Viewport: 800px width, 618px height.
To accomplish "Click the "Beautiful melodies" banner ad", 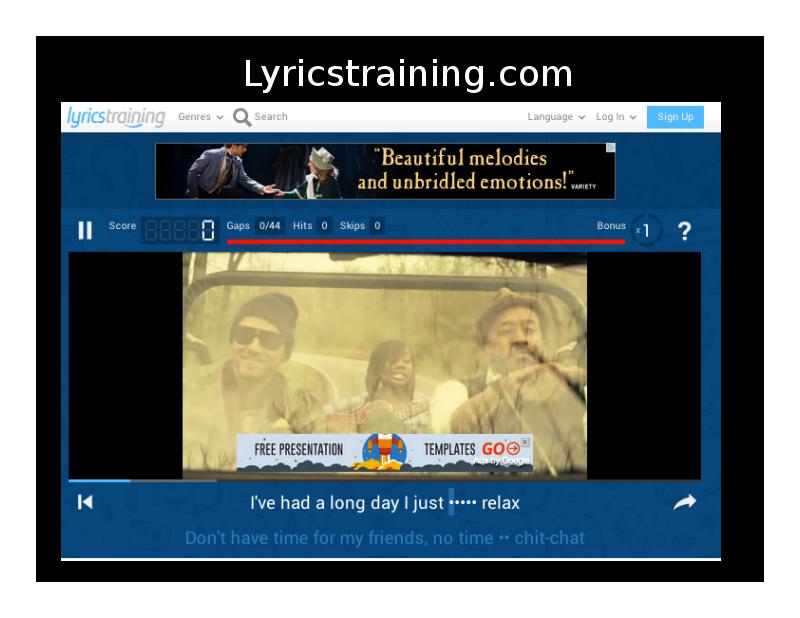I will 385,171.
